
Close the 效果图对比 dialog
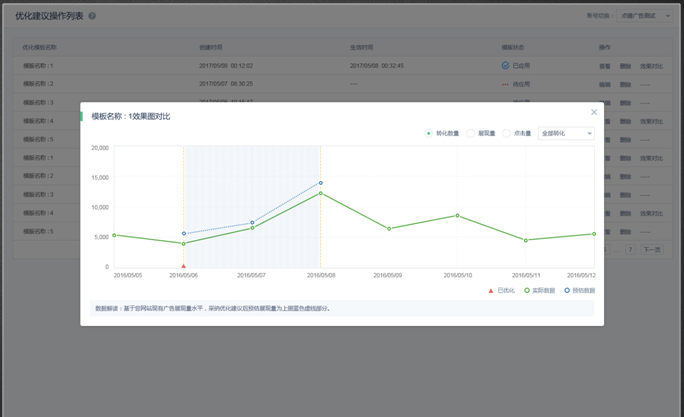click(x=593, y=112)
